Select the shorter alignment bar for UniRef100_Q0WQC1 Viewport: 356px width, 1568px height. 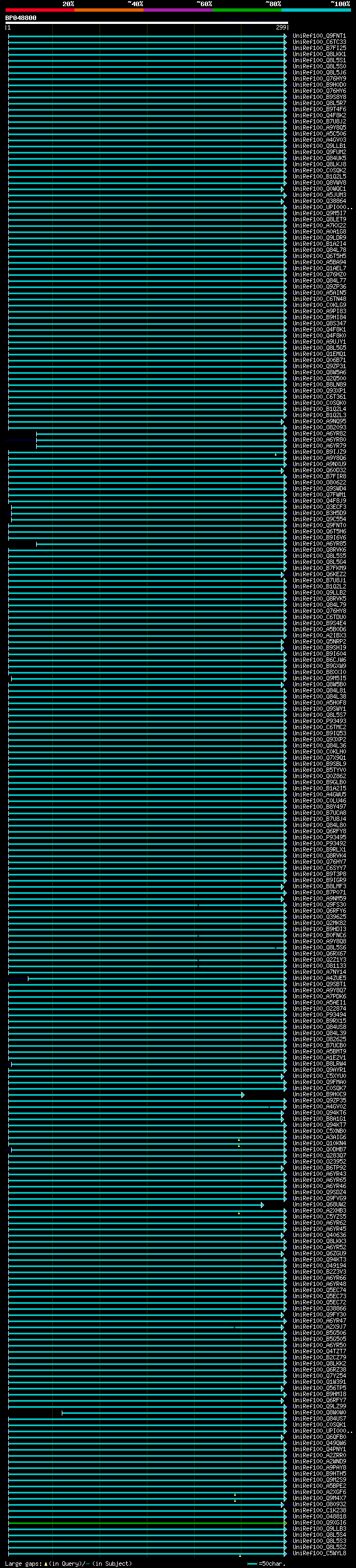pyautogui.click(x=146, y=189)
